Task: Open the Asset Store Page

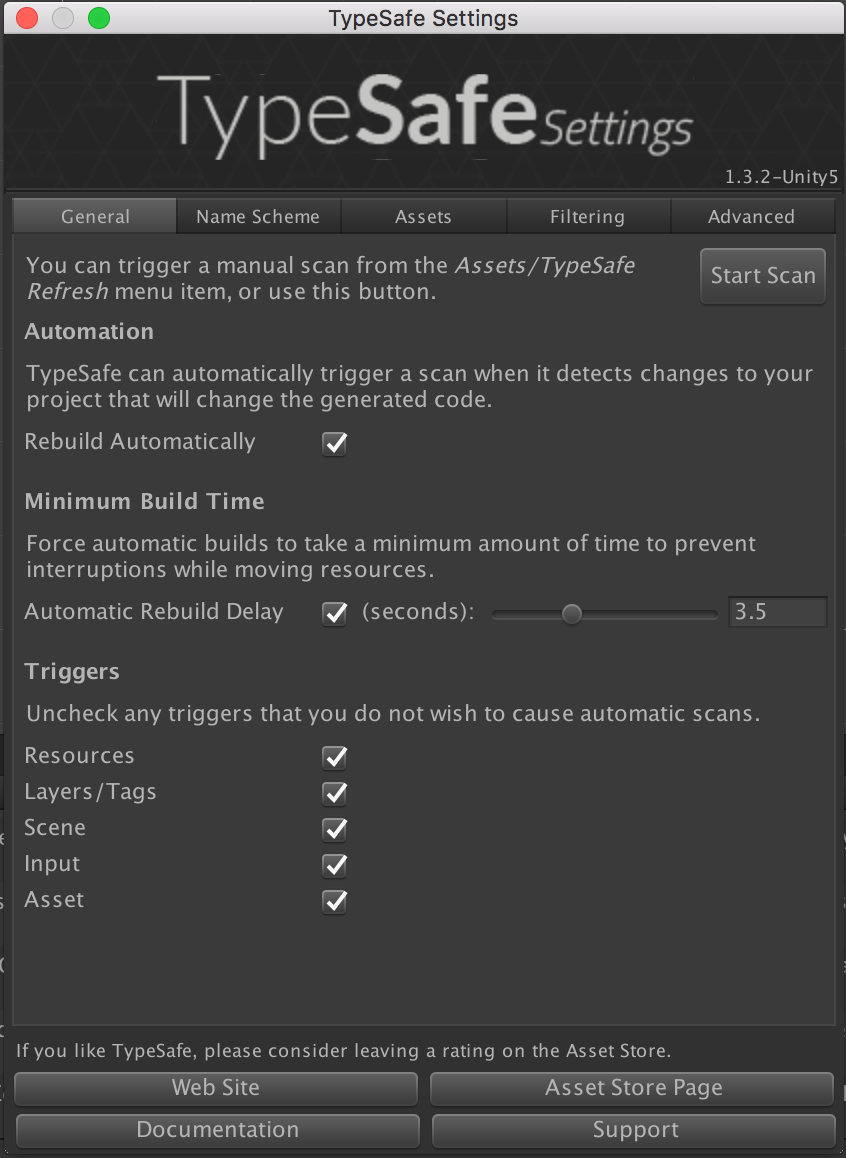Action: click(x=633, y=1088)
